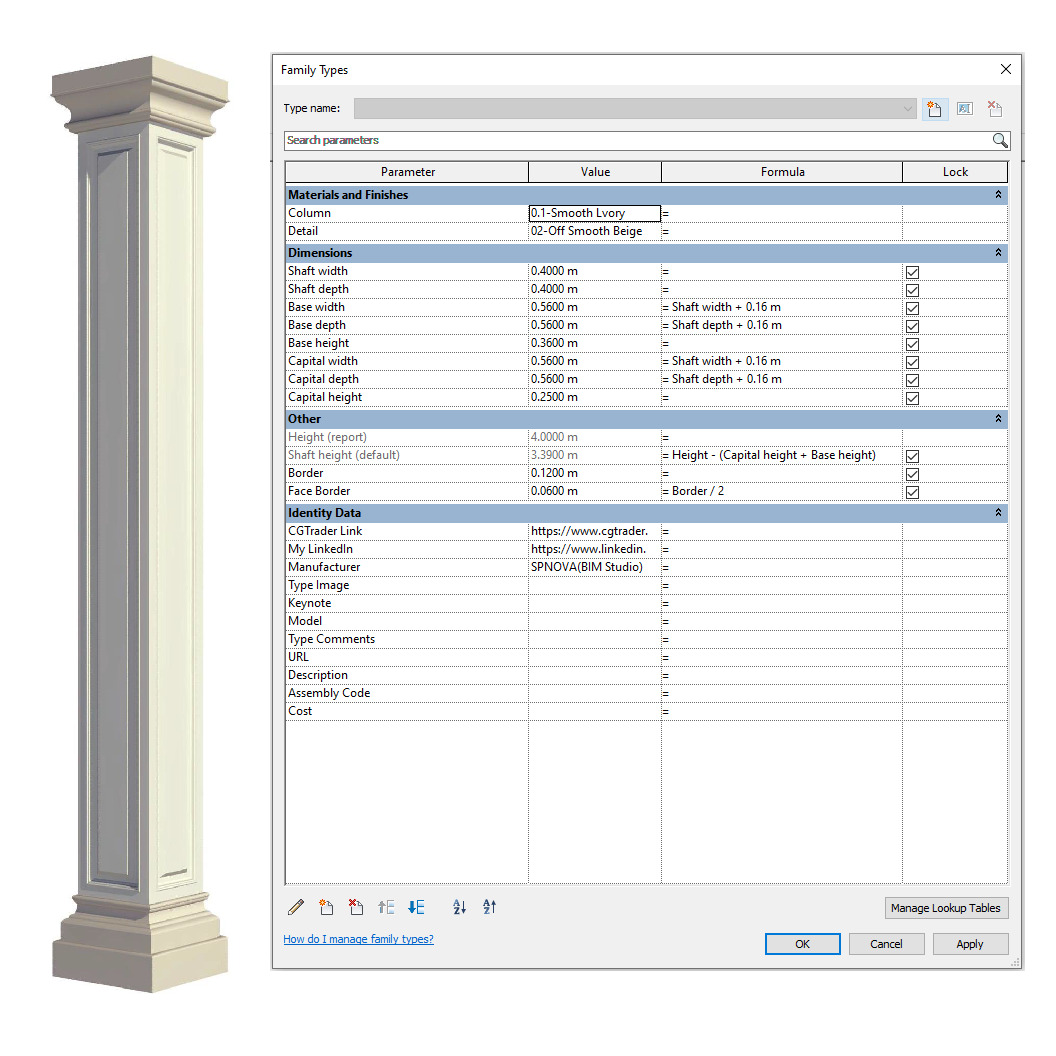Toggle lock for Capital height
The image size is (1056, 1056).
coord(913,398)
